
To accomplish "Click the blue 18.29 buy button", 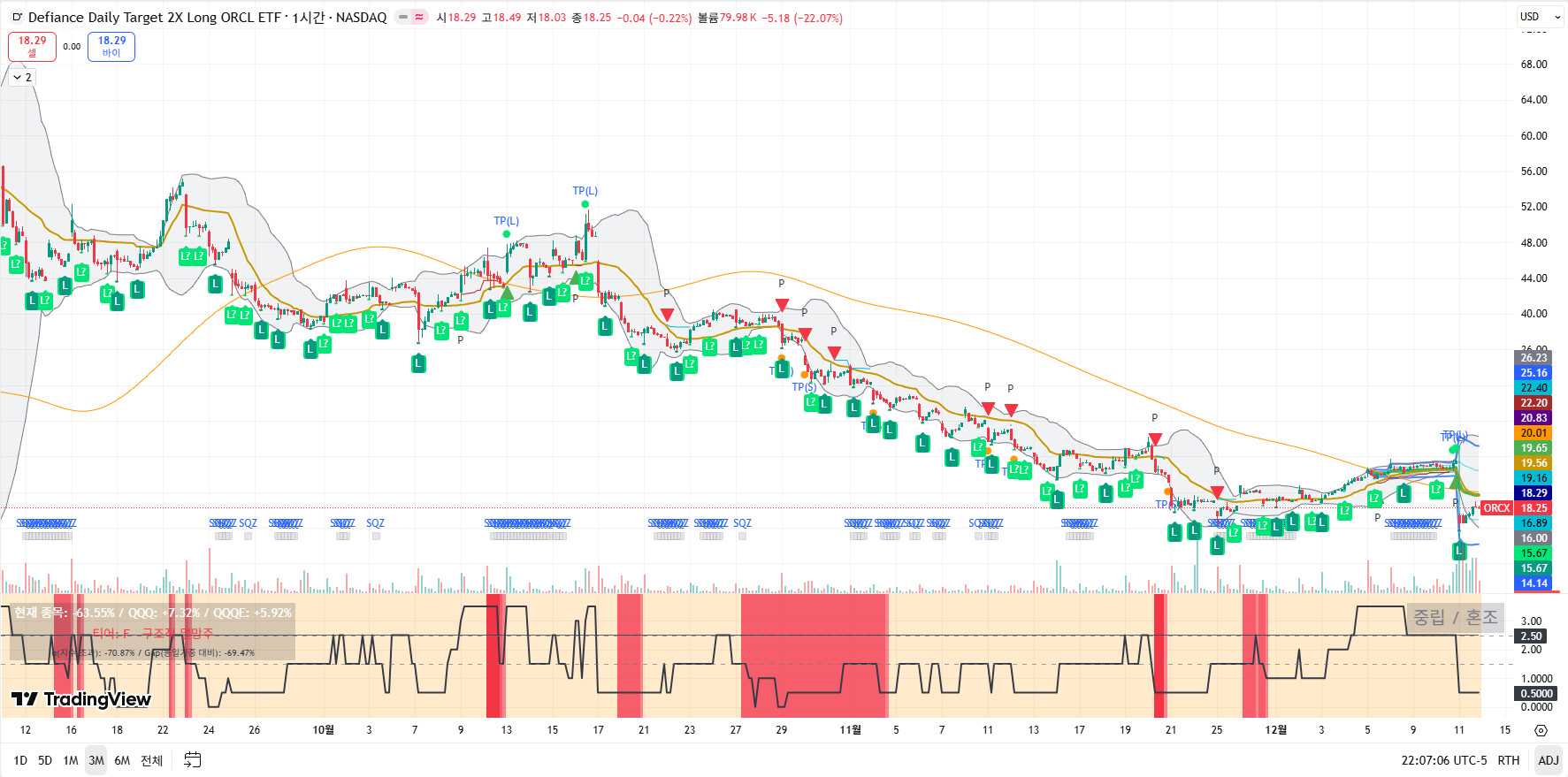I will tap(111, 46).
